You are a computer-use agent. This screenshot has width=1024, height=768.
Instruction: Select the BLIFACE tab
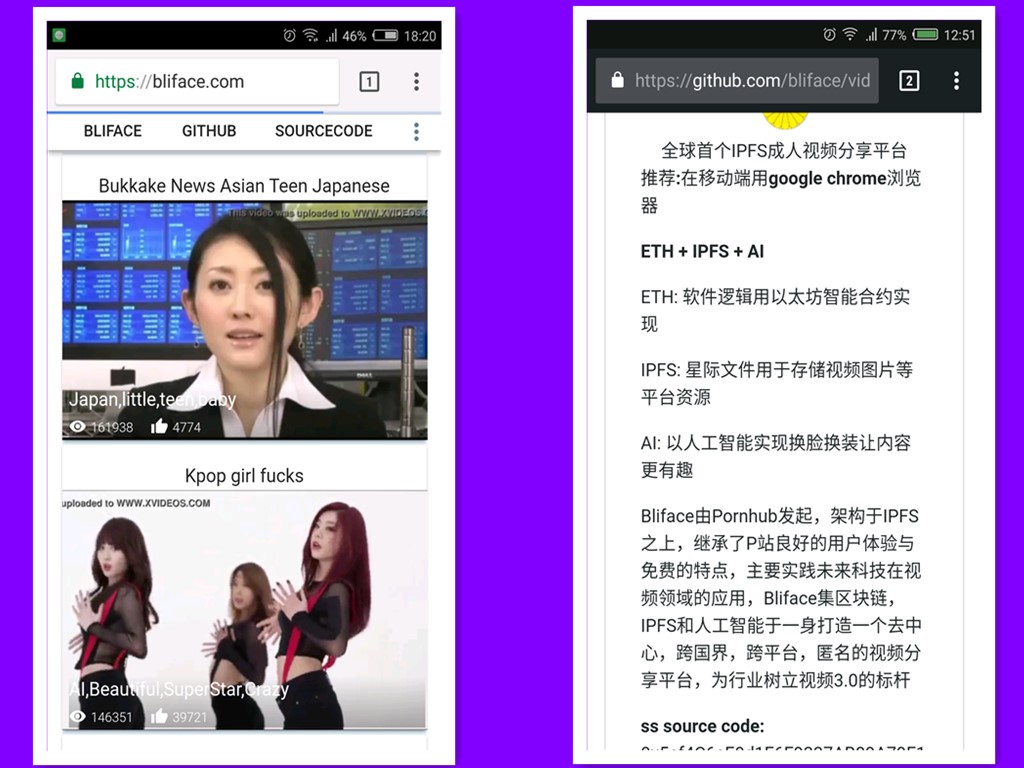tap(112, 131)
